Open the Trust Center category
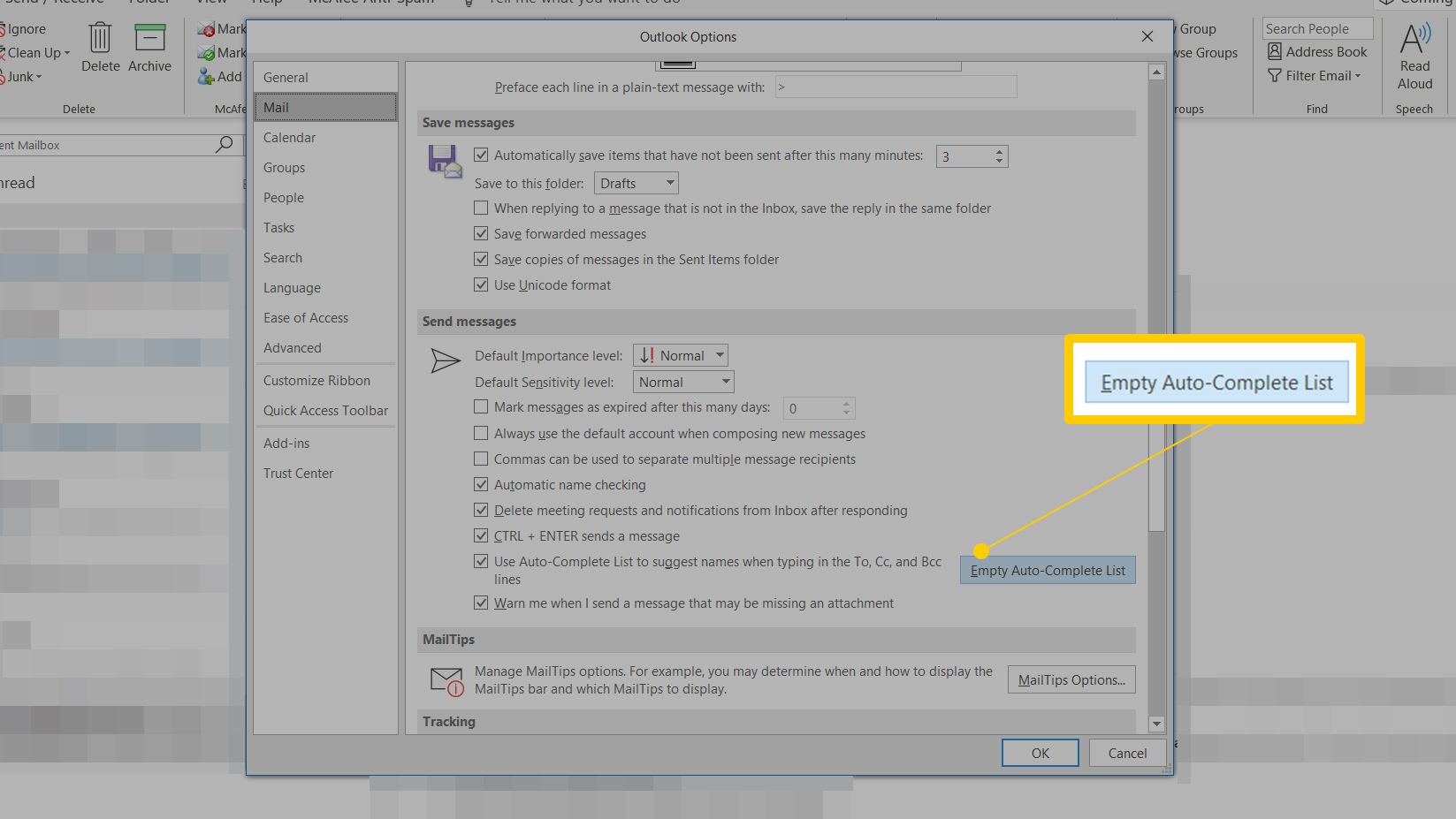 click(325, 474)
